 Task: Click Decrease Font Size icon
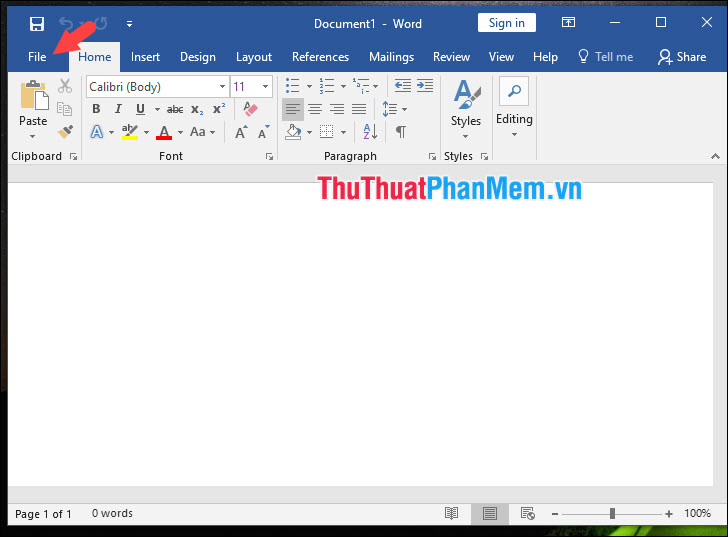coord(264,132)
